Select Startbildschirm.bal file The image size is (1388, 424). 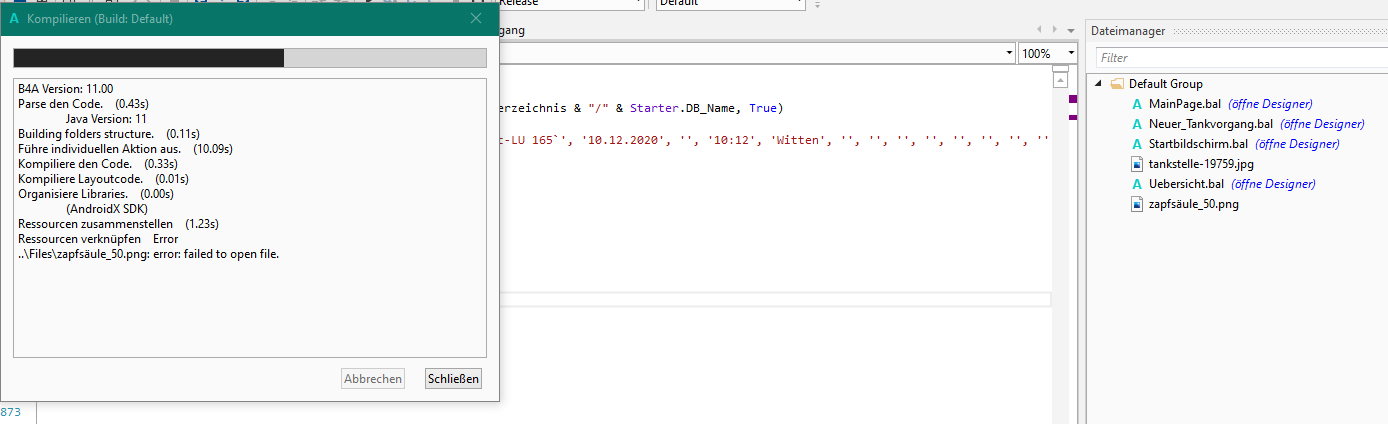(1198, 144)
